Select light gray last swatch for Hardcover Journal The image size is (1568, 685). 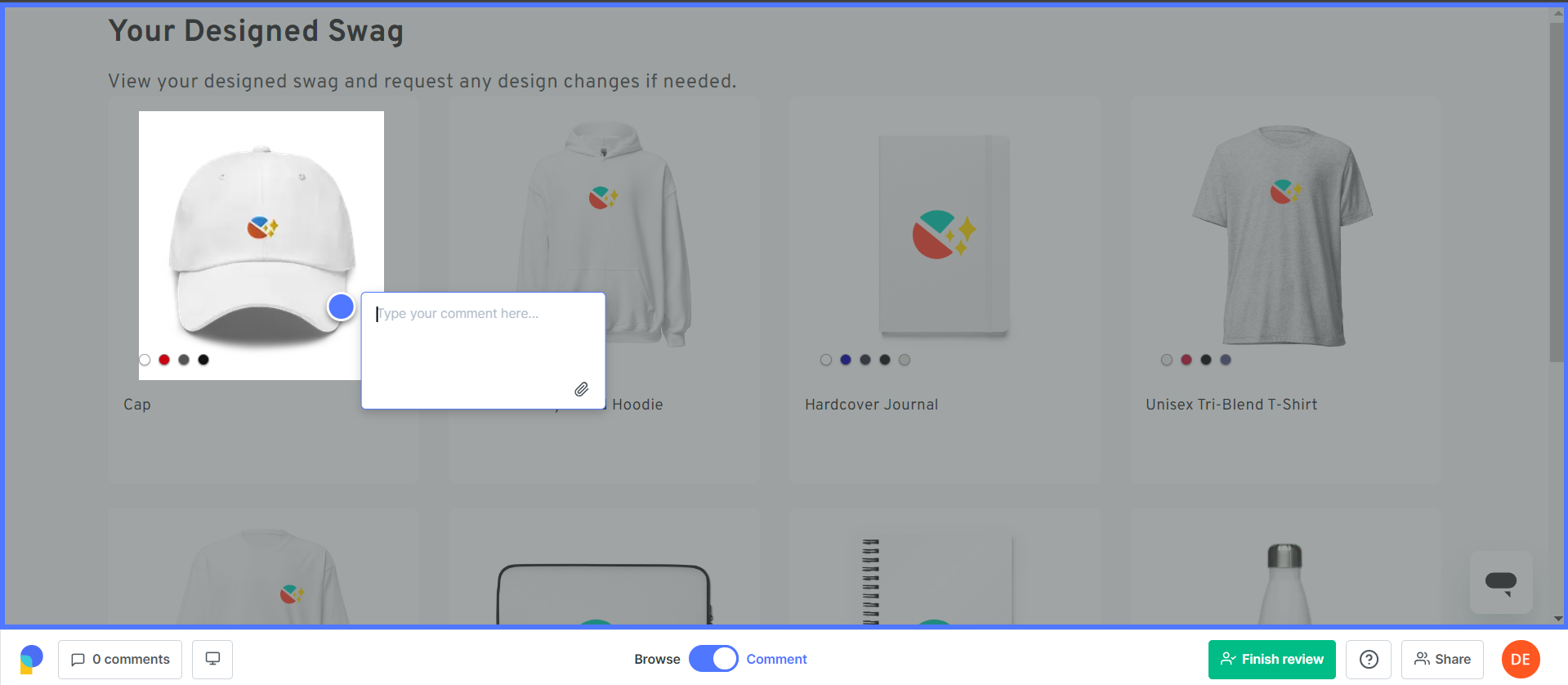tap(905, 360)
